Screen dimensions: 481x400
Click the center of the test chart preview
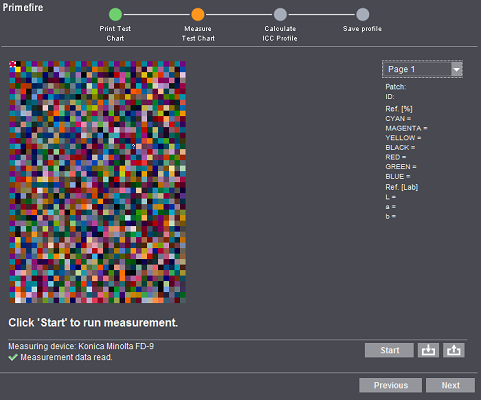pos(98,182)
